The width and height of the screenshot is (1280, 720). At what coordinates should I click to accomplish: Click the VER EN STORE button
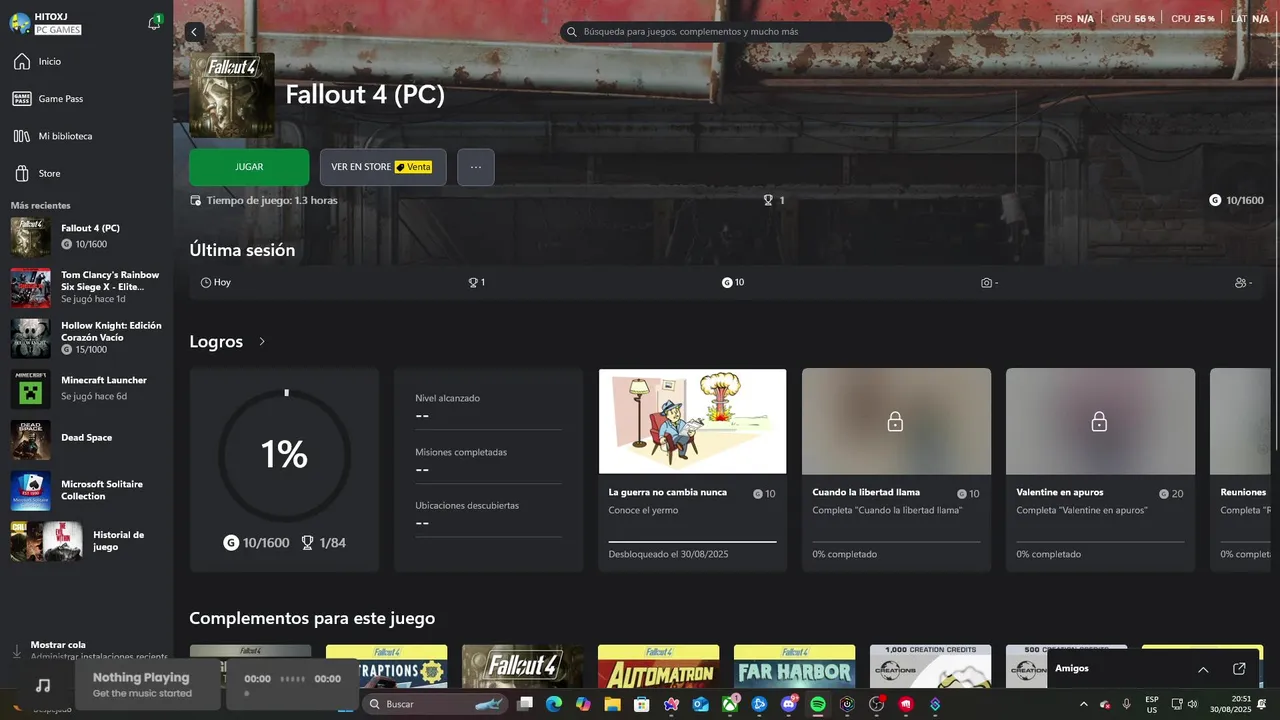[383, 167]
